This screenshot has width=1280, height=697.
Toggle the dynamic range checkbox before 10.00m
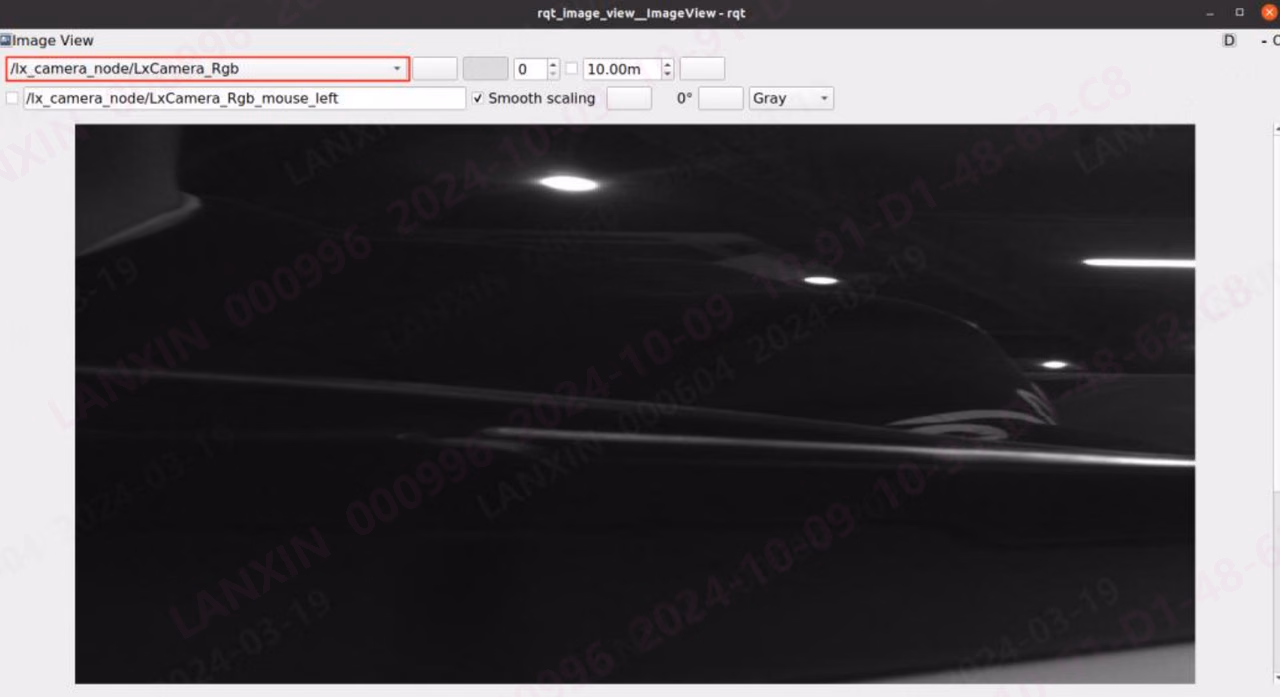(x=572, y=69)
